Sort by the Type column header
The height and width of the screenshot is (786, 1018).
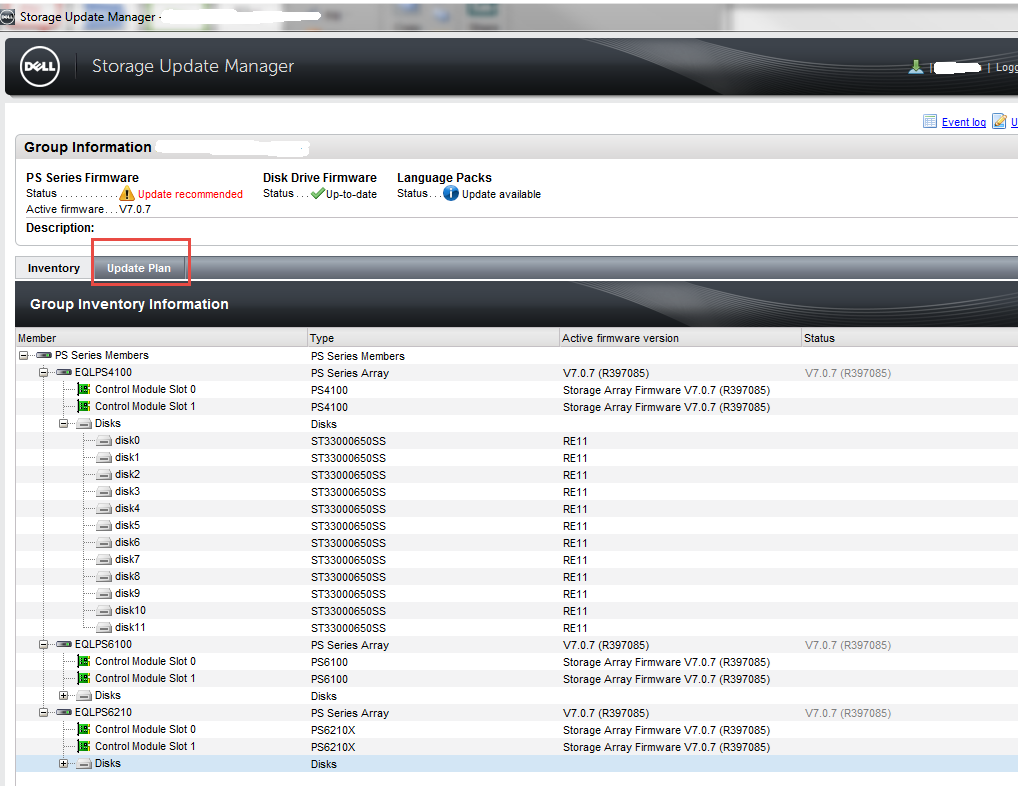pyautogui.click(x=433, y=338)
